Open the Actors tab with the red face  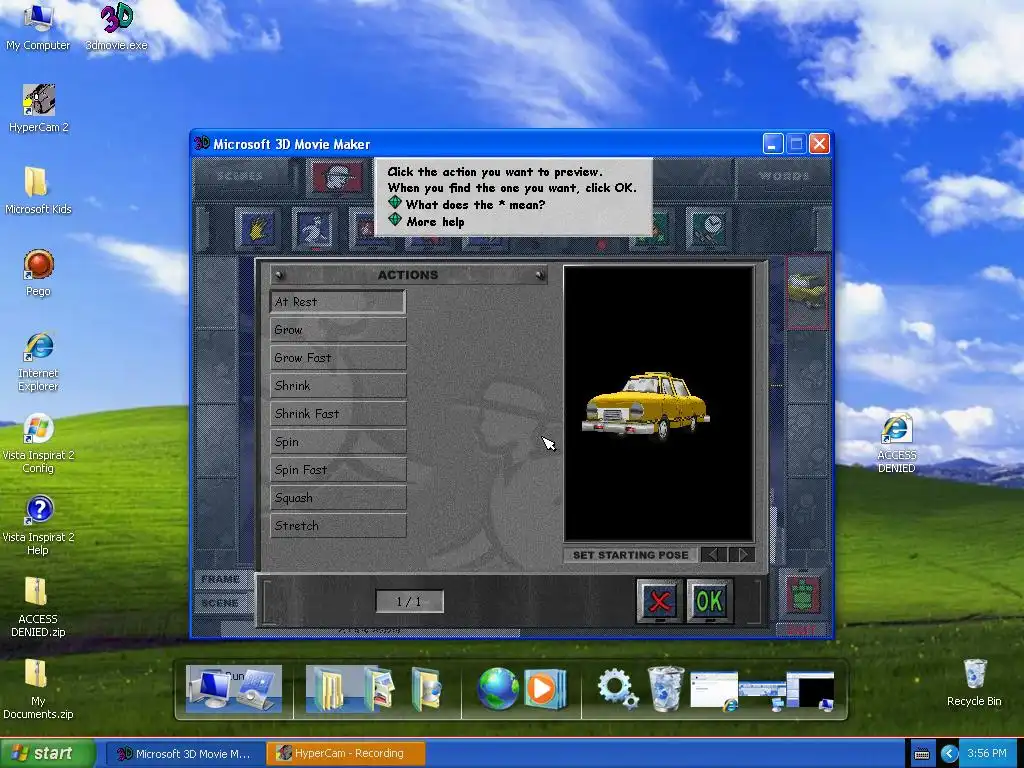pos(338,177)
